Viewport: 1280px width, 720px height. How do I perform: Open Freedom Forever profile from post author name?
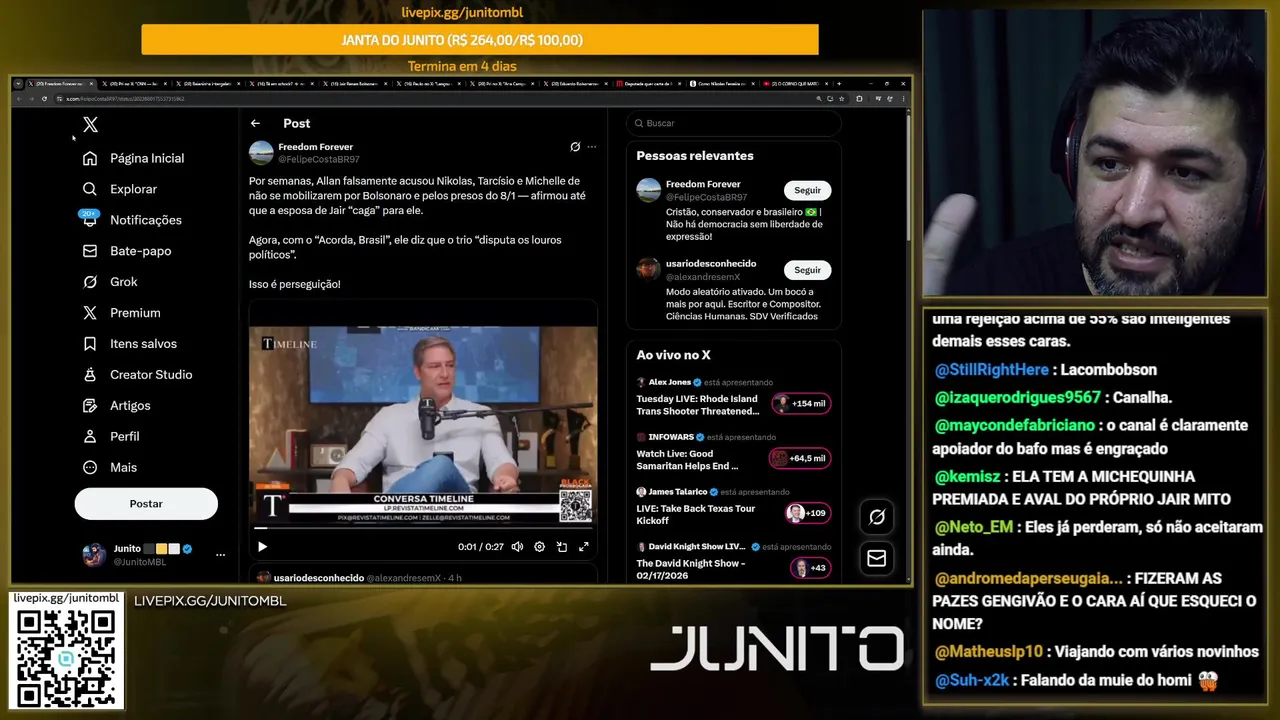pyautogui.click(x=315, y=147)
